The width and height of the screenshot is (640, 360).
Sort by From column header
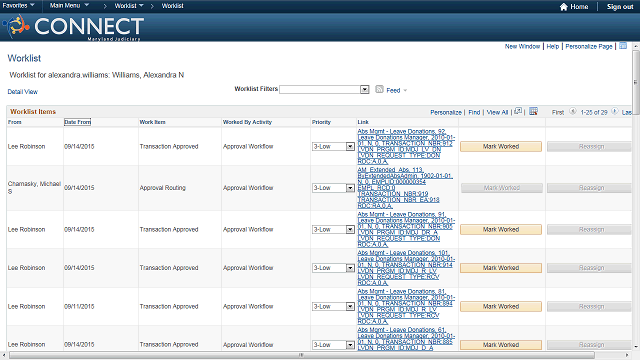[x=15, y=122]
